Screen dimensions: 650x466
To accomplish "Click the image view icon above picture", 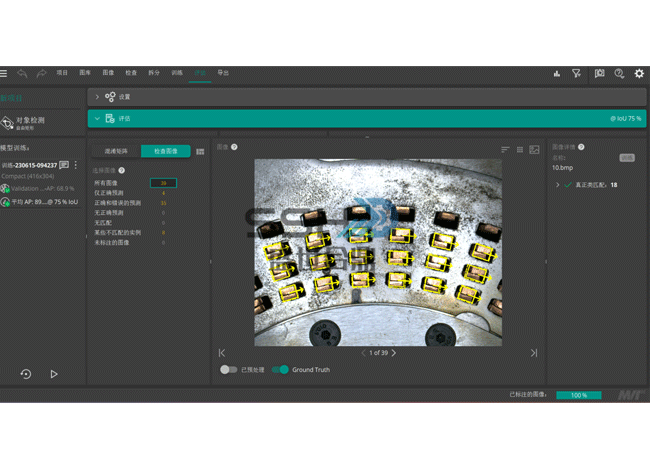I will [534, 150].
